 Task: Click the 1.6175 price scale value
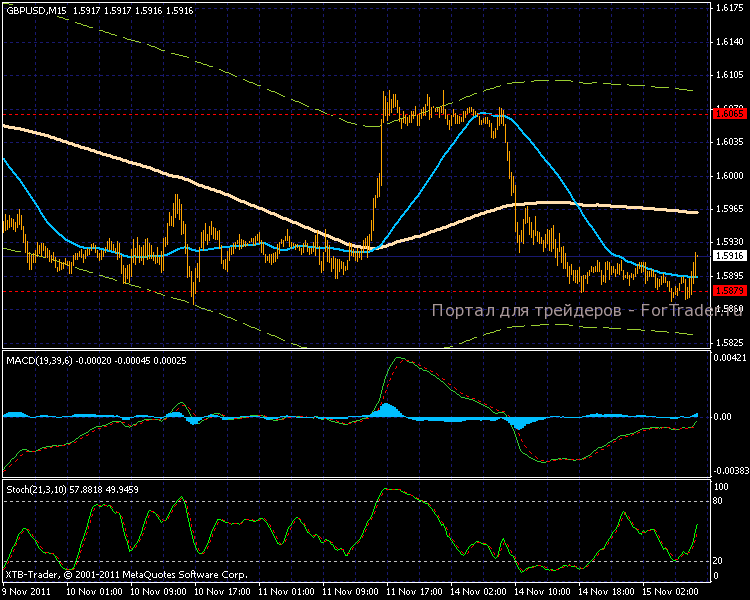coord(730,8)
